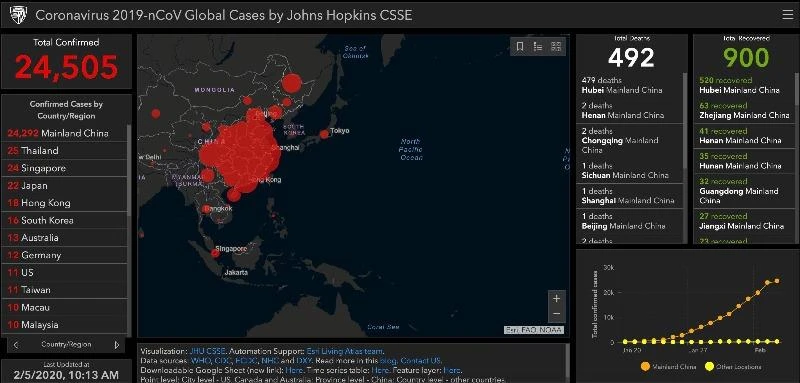The height and width of the screenshot is (383, 800).
Task: Select Malaysia in confirmed cases list
Action: click(64, 325)
